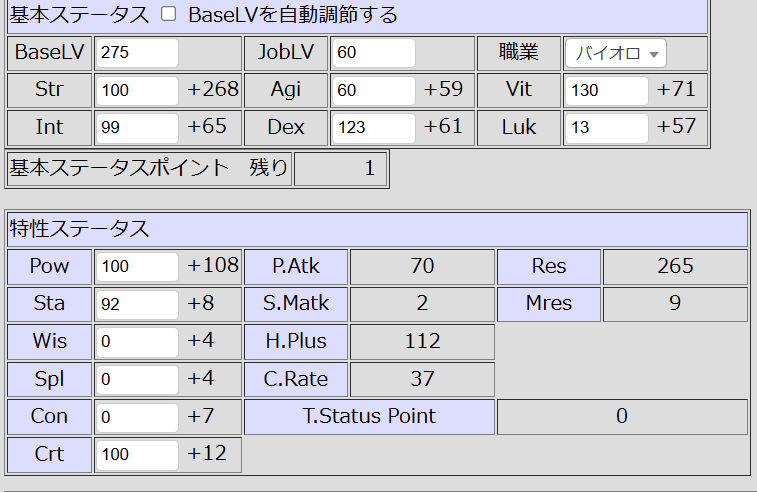Click the Con trait input field
The image size is (757, 492).
(x=136, y=417)
